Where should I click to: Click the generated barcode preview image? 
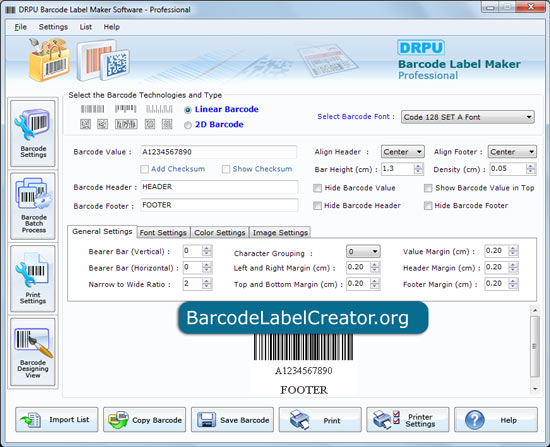click(x=303, y=347)
